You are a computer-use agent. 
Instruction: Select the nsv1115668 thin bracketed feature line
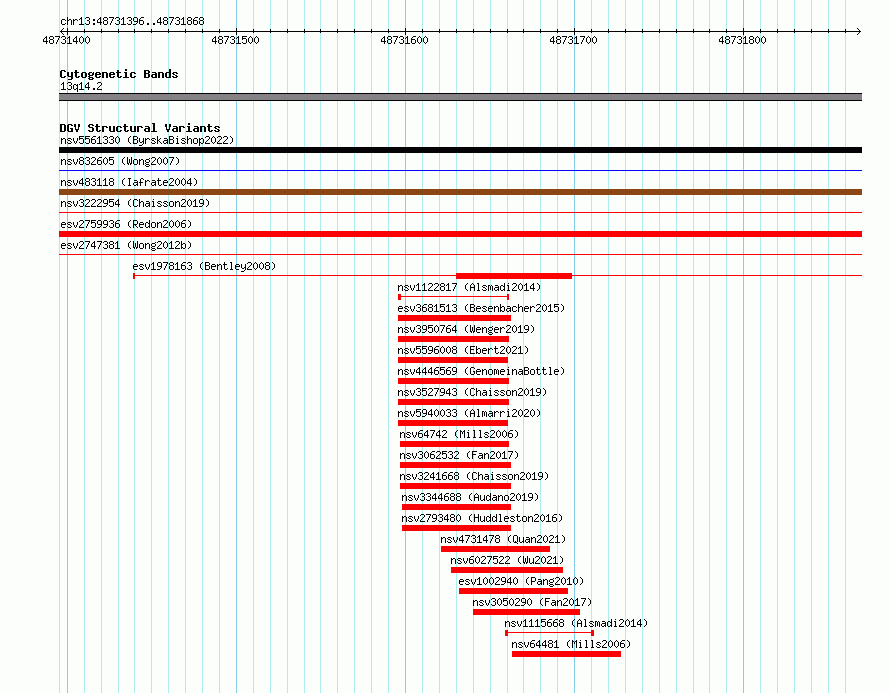[x=549, y=633]
